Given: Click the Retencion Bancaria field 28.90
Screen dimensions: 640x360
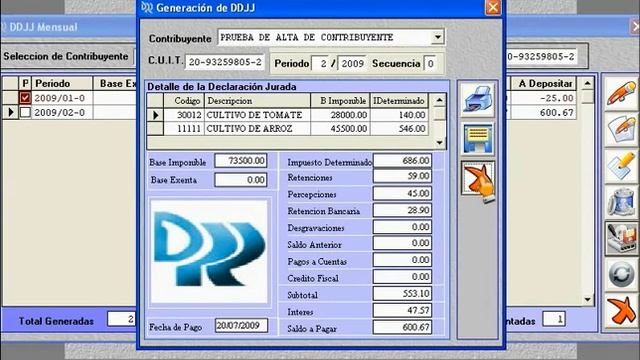Looking at the screenshot, I should 402,210.
